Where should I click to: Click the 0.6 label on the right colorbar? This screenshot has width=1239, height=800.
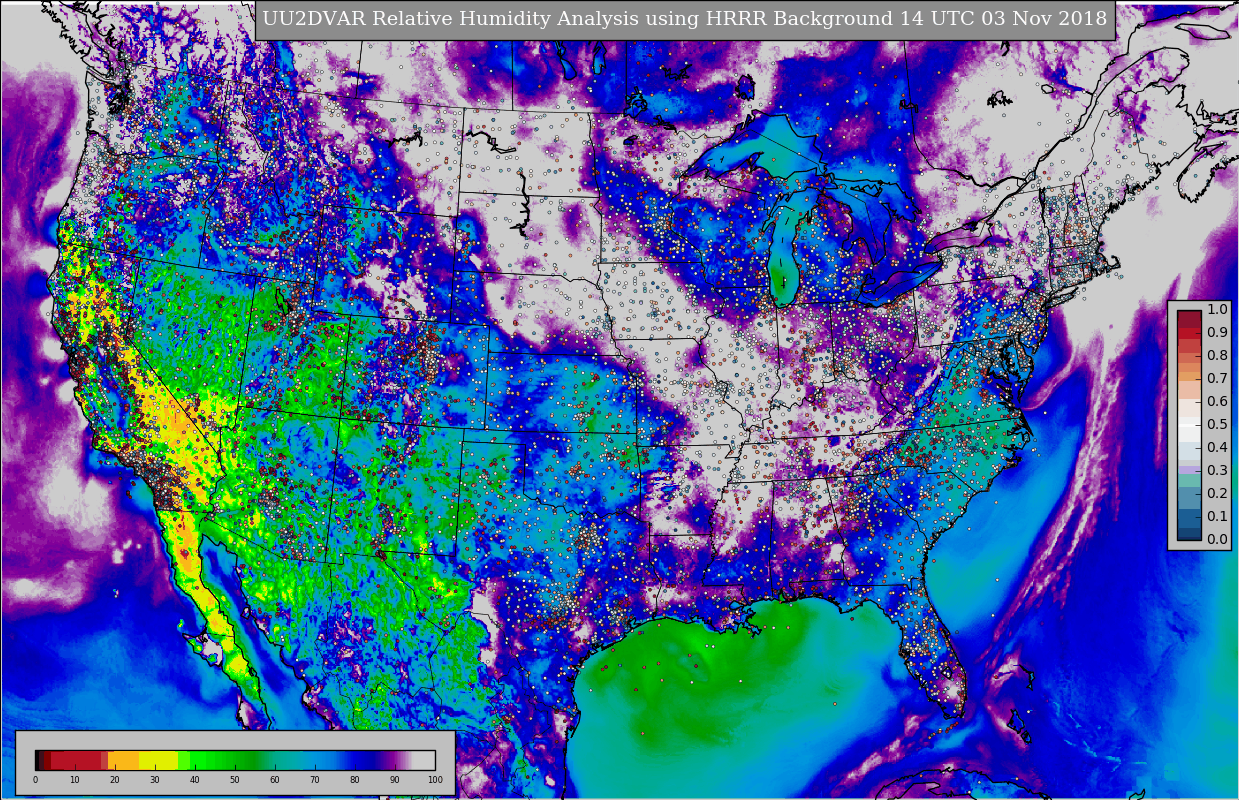(1217, 402)
